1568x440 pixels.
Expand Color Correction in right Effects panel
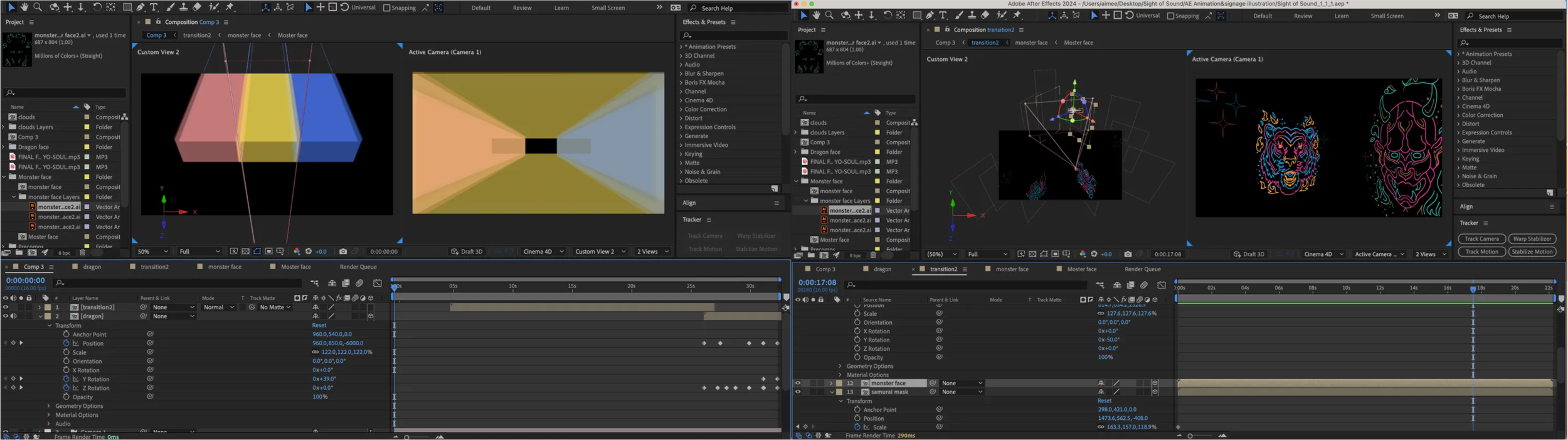[1459, 115]
